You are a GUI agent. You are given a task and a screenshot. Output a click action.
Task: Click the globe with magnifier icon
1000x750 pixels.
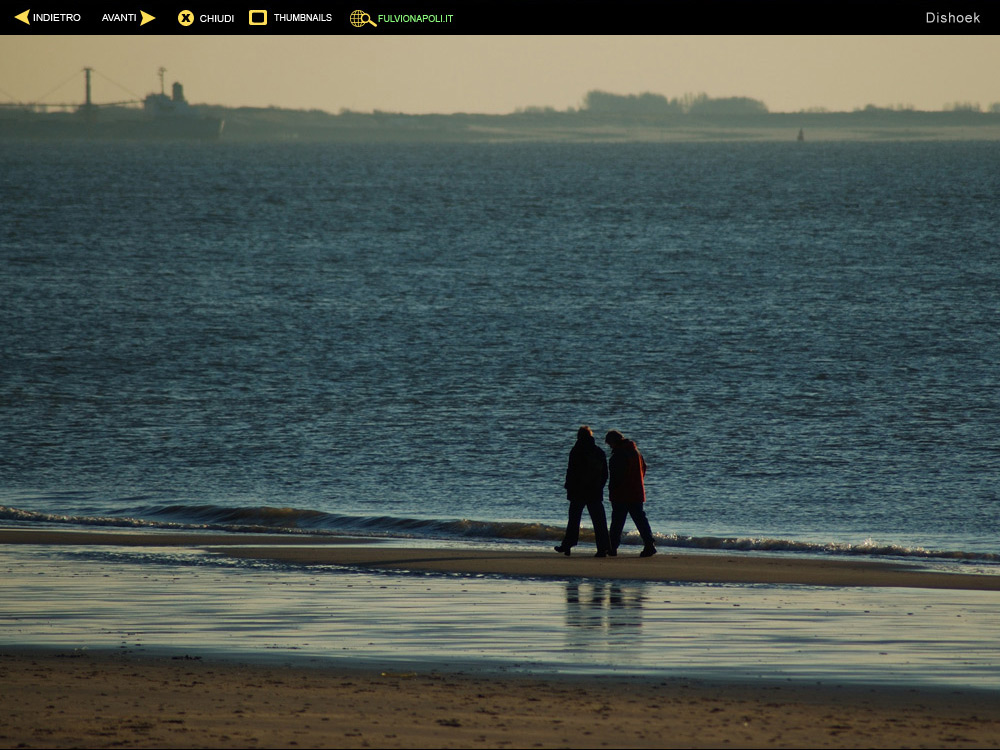362,18
